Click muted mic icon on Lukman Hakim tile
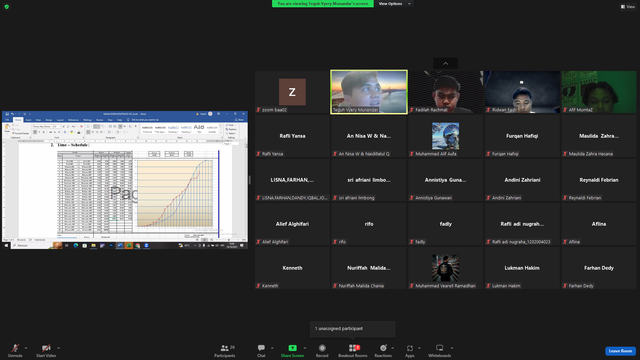This screenshot has width=640, height=360. tap(488, 286)
